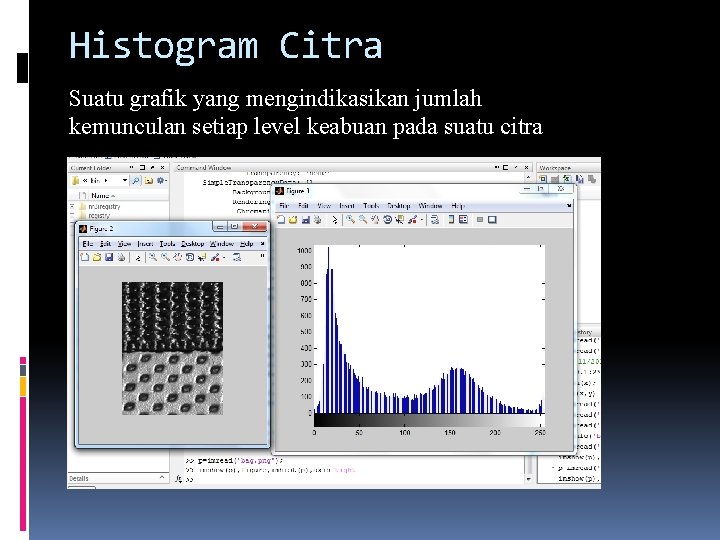Click Link Plot icon in Figure 1
Screen dimensions: 720x540
coord(434,220)
